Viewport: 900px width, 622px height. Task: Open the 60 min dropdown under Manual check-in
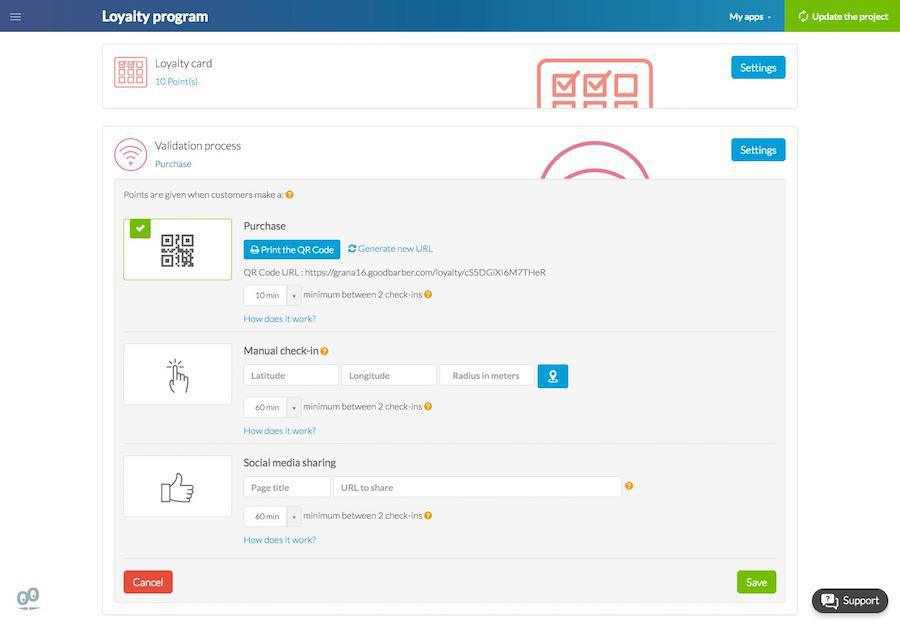tap(272, 407)
